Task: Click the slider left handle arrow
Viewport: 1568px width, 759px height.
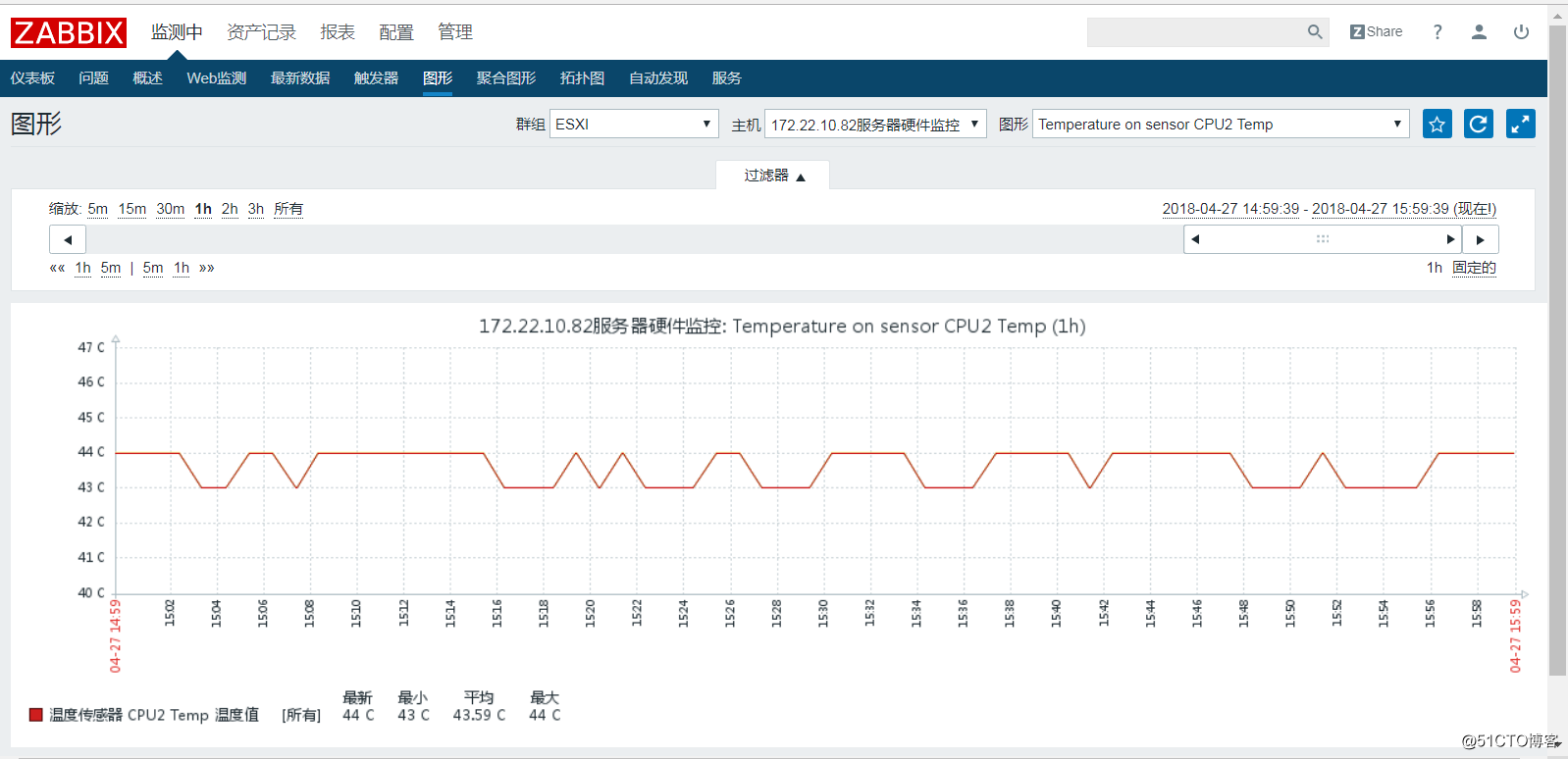Action: click(1195, 239)
